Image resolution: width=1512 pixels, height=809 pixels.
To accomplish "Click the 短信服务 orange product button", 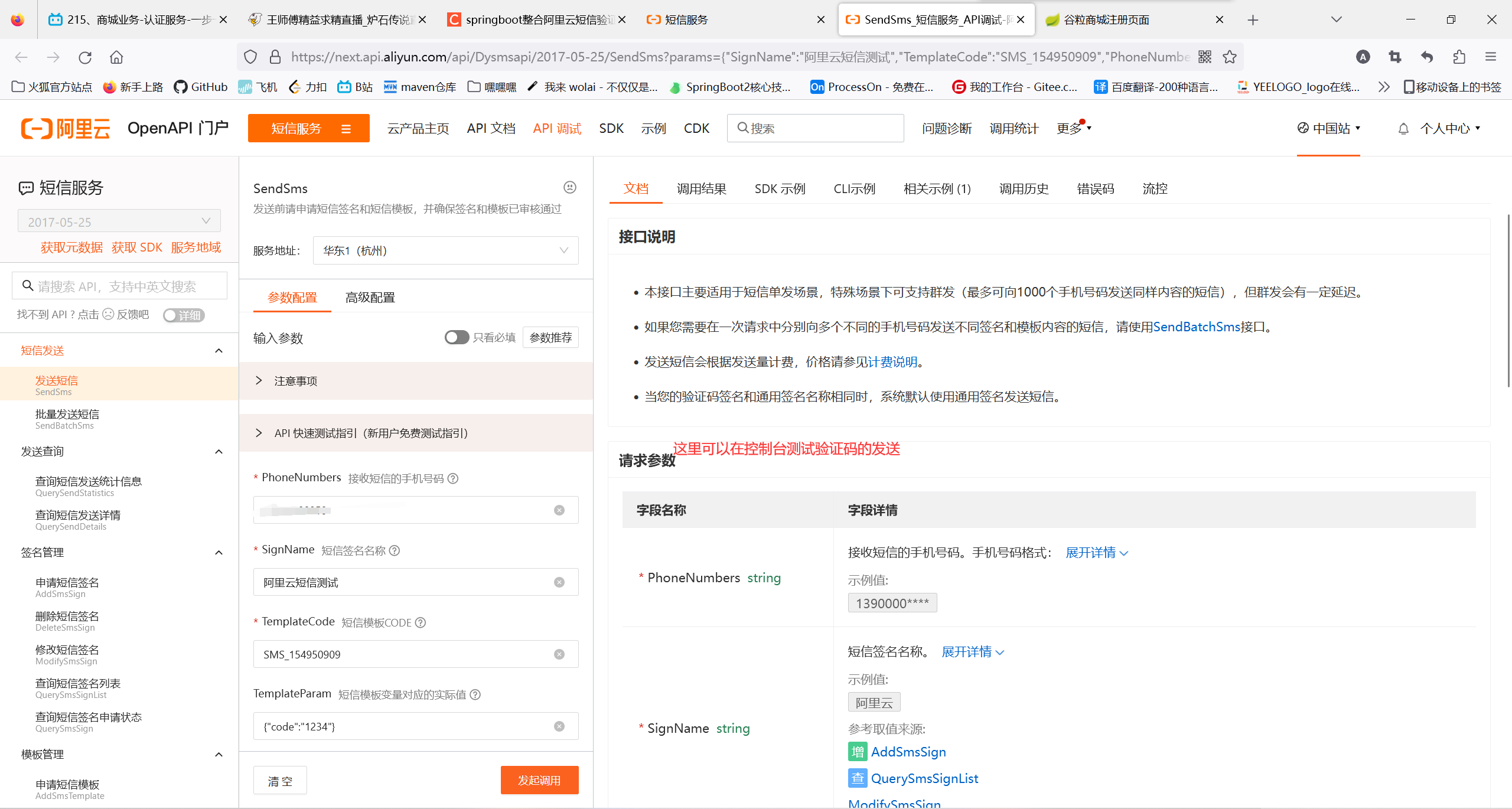I will coord(309,128).
